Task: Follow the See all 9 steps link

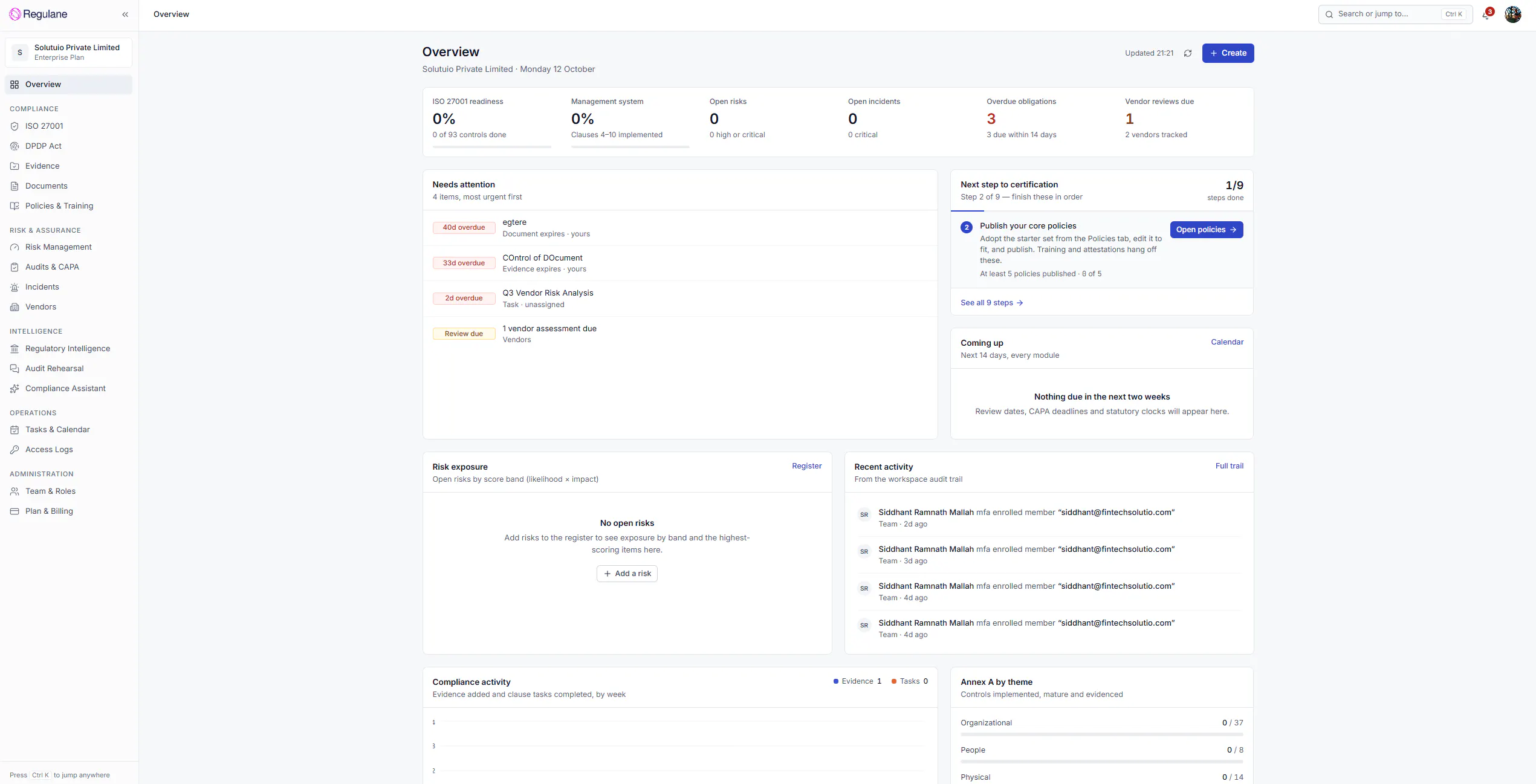Action: click(x=991, y=303)
